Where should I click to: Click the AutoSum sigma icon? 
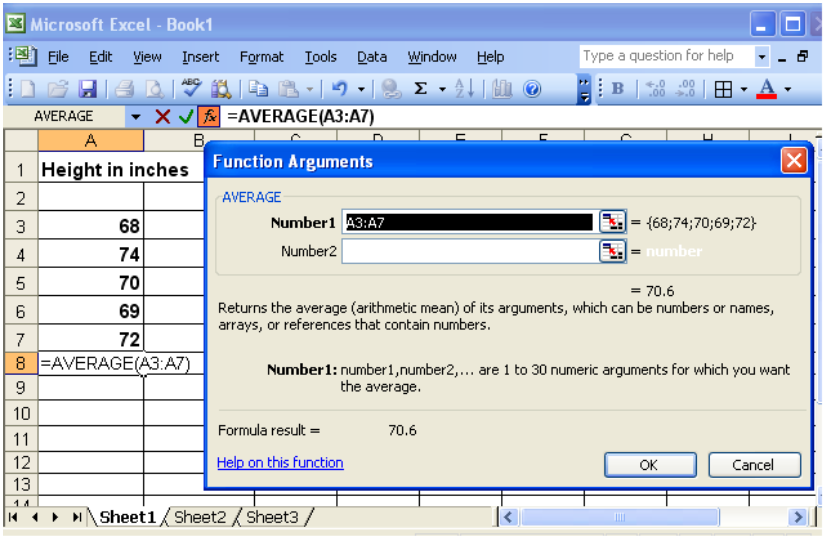[421, 90]
